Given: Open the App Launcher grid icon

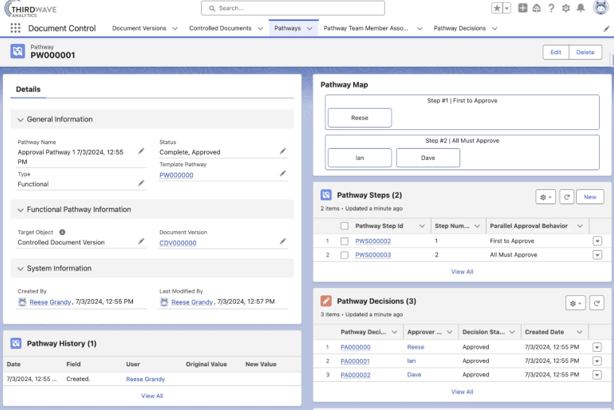Looking at the screenshot, I should click(15, 28).
